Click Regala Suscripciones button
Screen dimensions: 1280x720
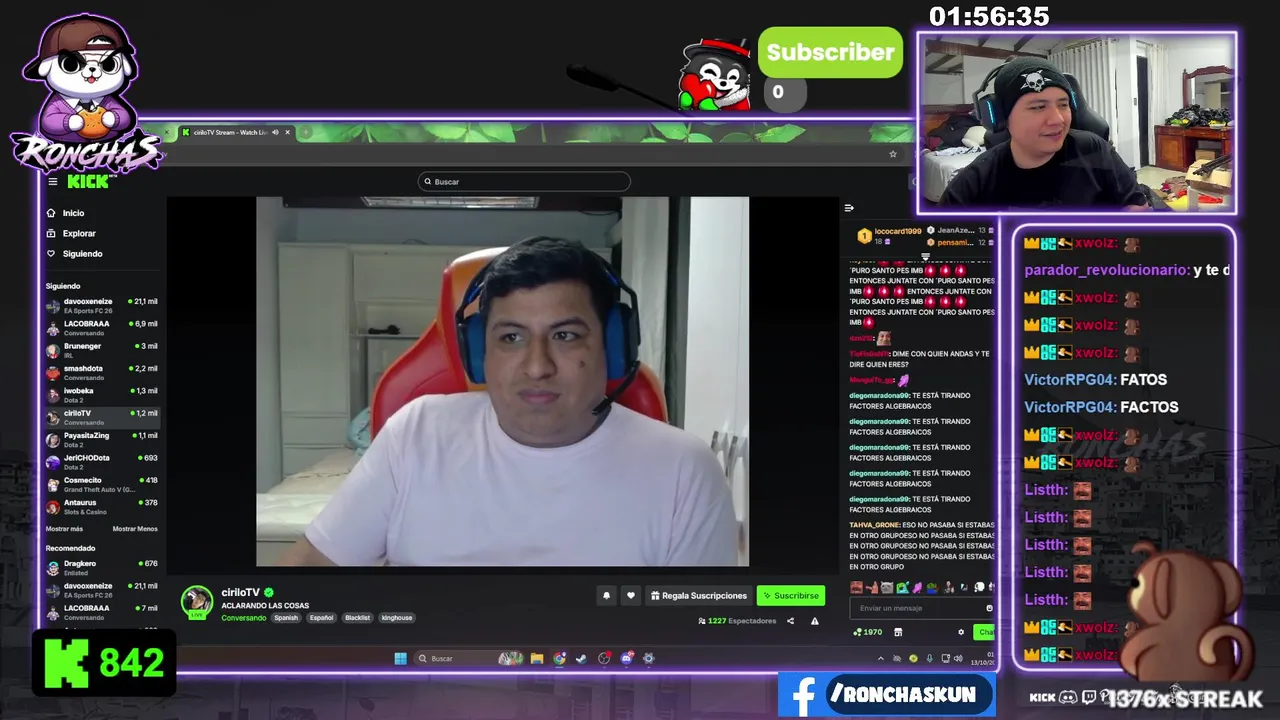[x=698, y=596]
